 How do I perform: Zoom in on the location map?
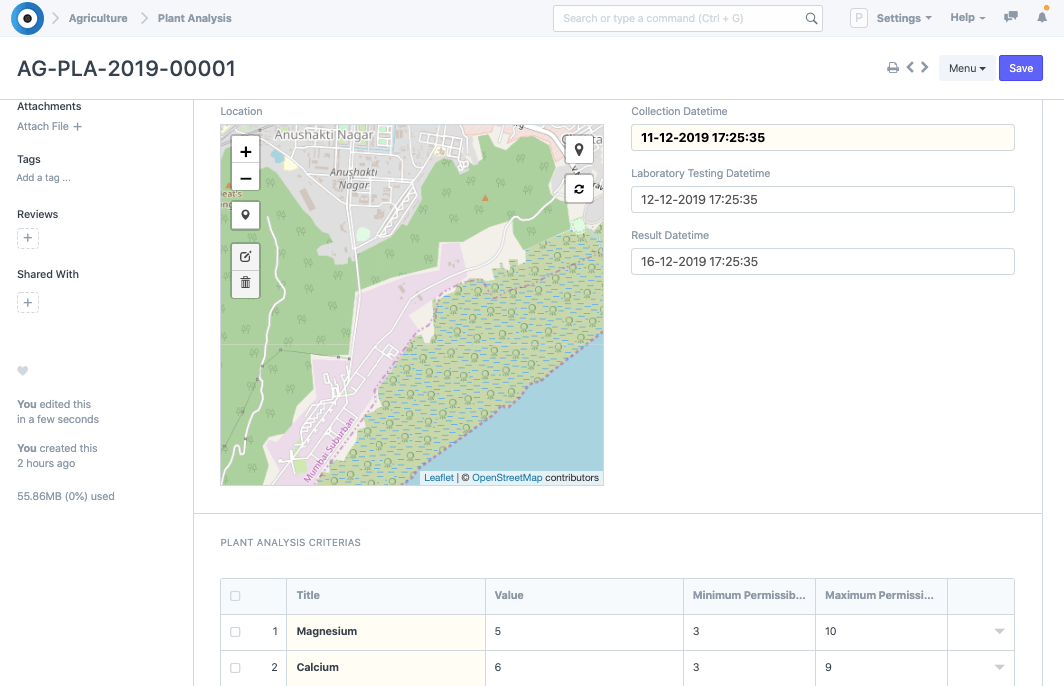click(x=246, y=152)
